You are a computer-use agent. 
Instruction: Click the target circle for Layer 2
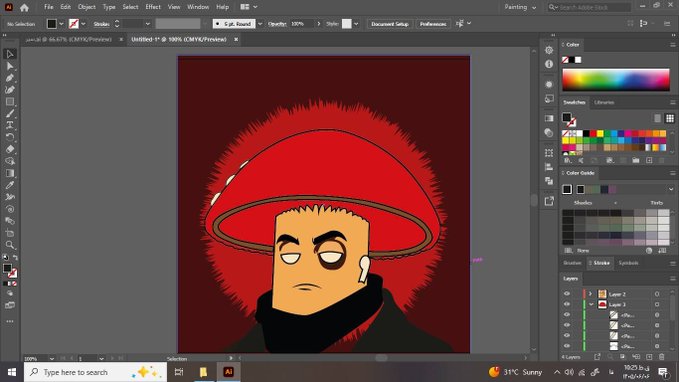coord(657,294)
